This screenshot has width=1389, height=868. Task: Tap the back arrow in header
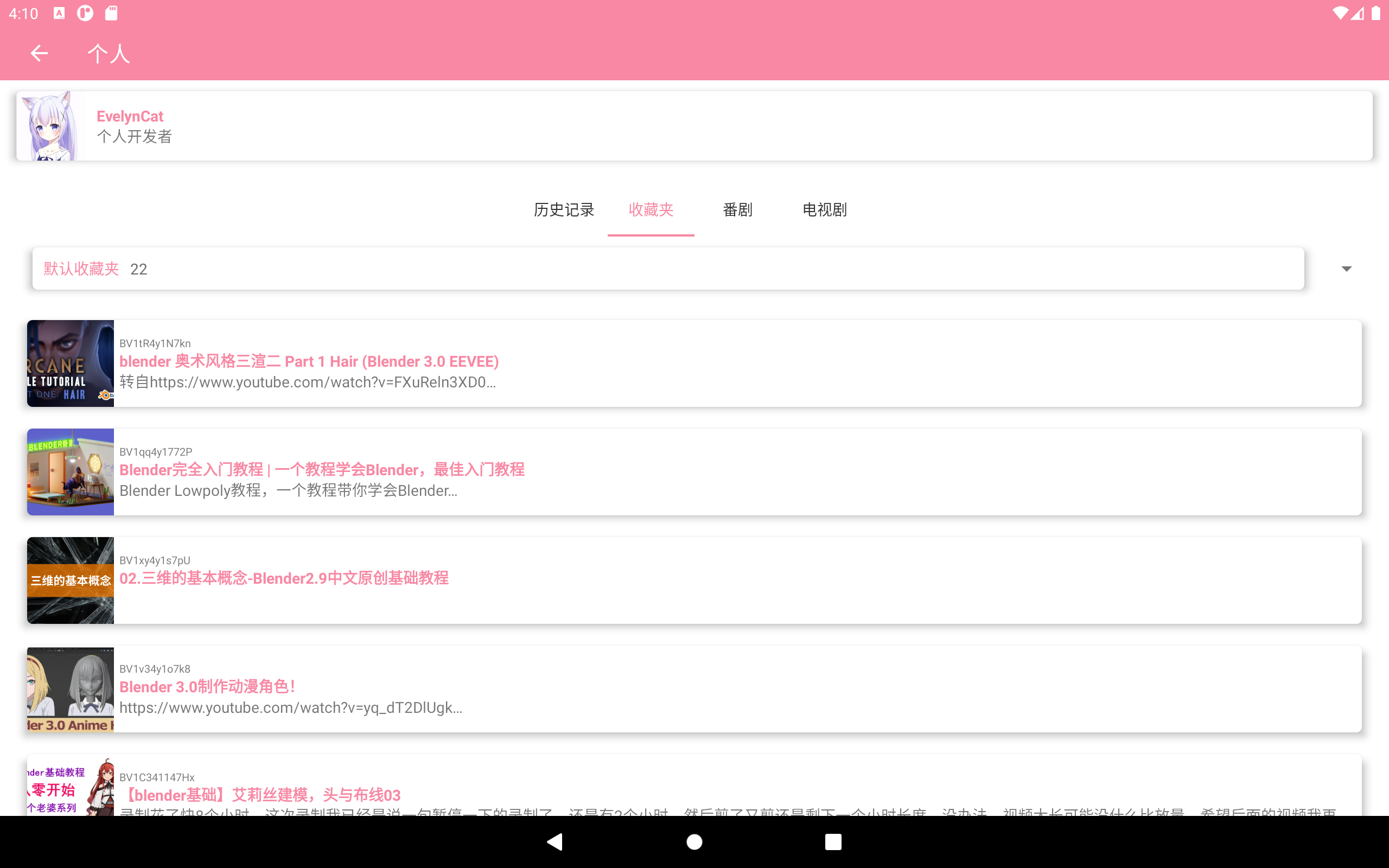[39, 53]
